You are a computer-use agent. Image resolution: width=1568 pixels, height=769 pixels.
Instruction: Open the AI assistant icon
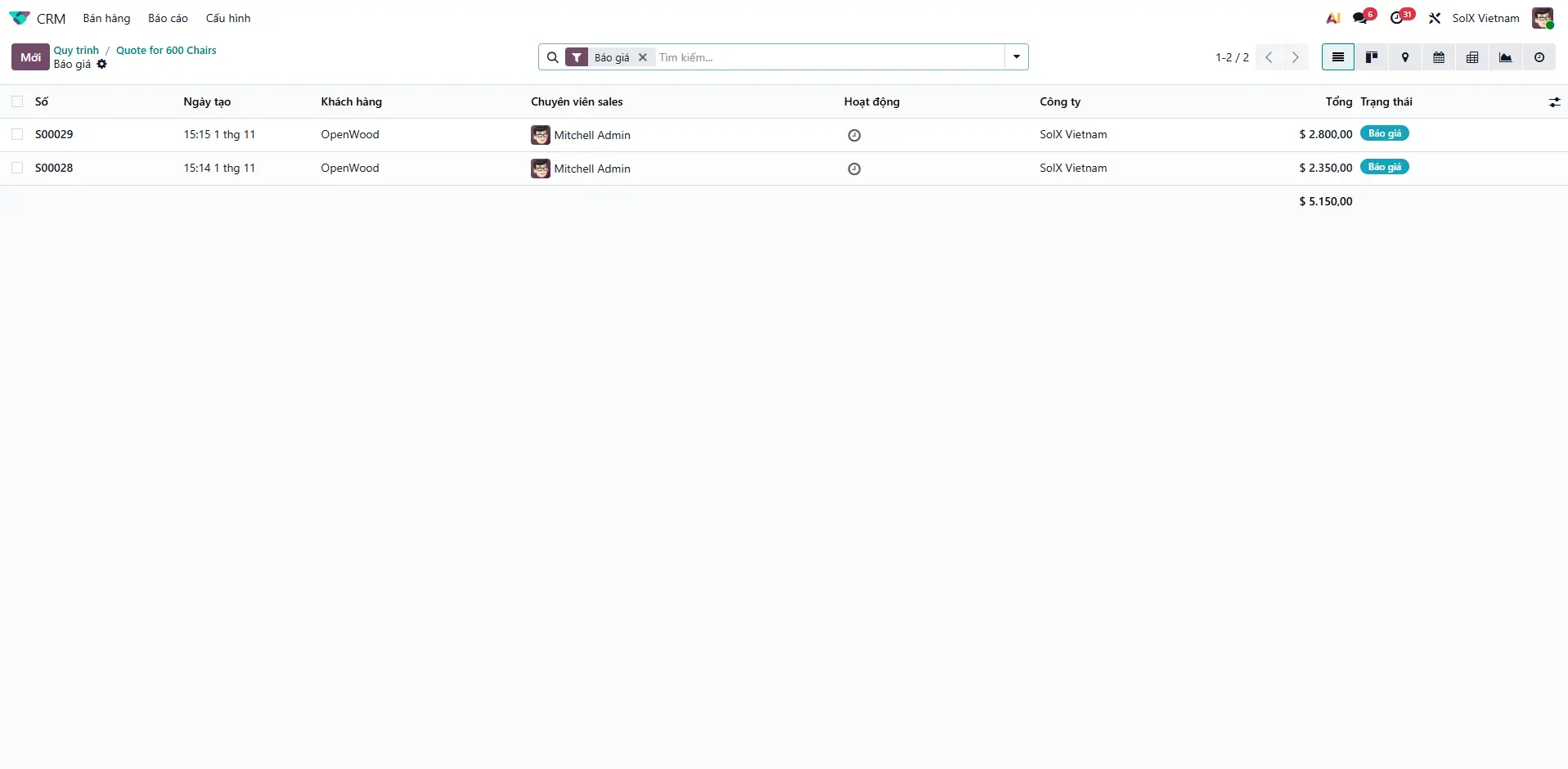point(1333,18)
